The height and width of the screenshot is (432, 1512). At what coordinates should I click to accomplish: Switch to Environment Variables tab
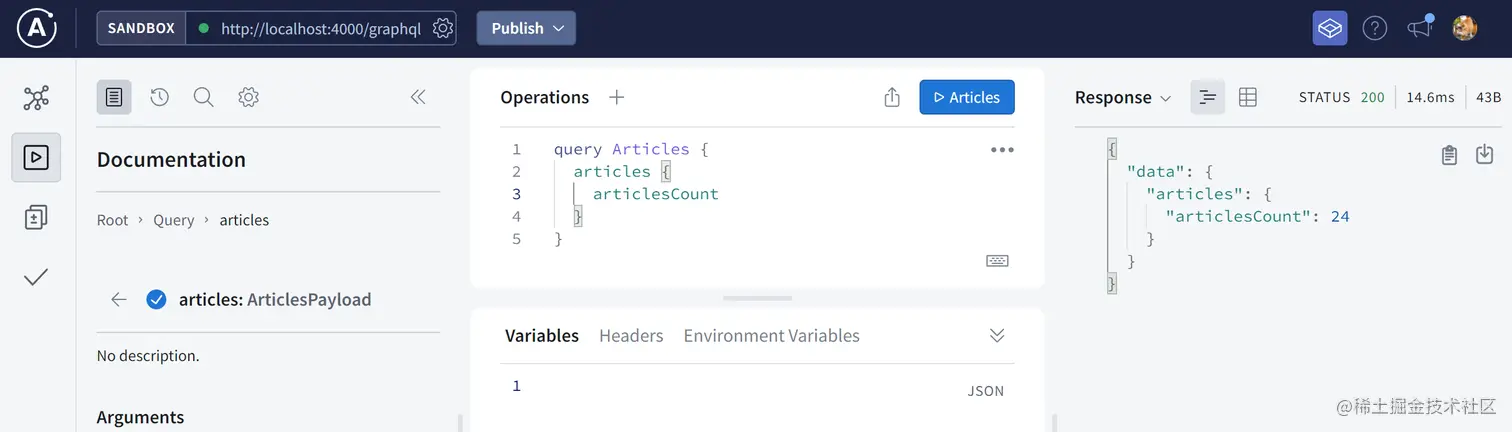[771, 335]
